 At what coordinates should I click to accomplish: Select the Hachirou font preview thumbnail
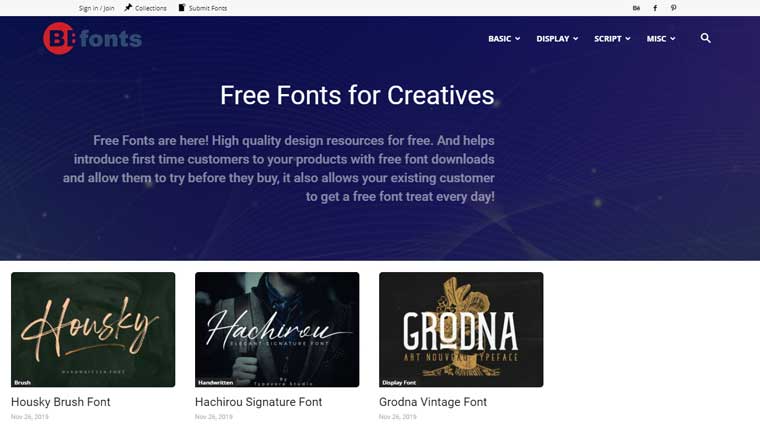click(277, 329)
